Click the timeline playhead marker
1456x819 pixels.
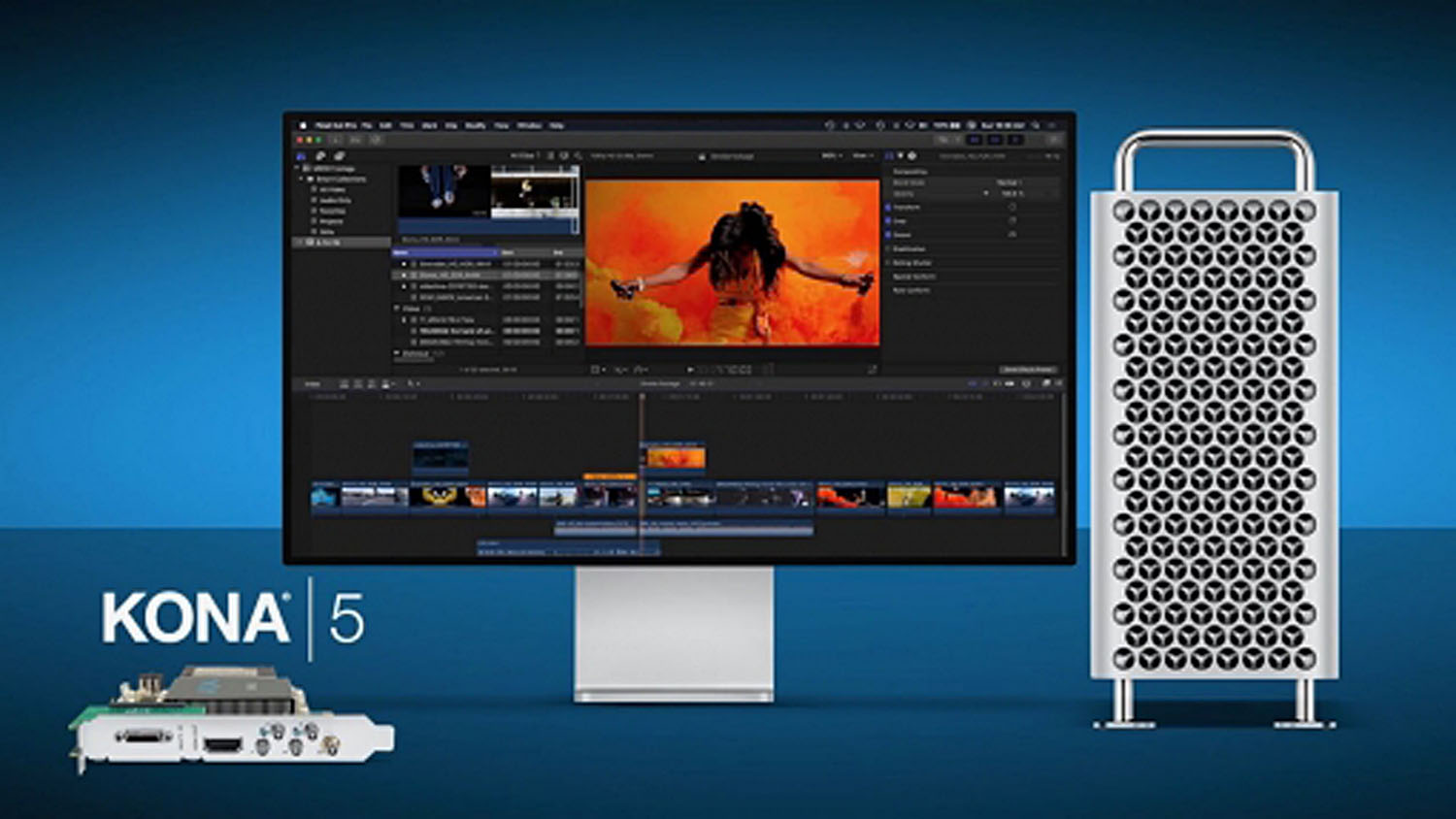click(x=642, y=396)
